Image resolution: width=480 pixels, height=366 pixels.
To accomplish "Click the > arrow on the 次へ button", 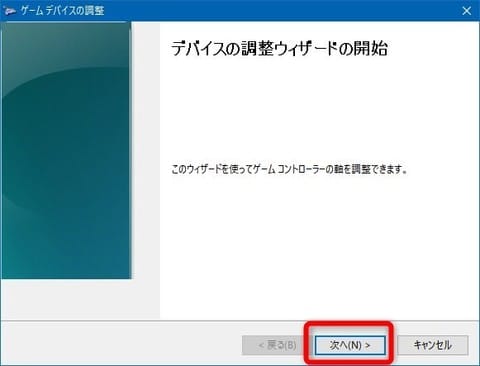I will click(x=368, y=345).
